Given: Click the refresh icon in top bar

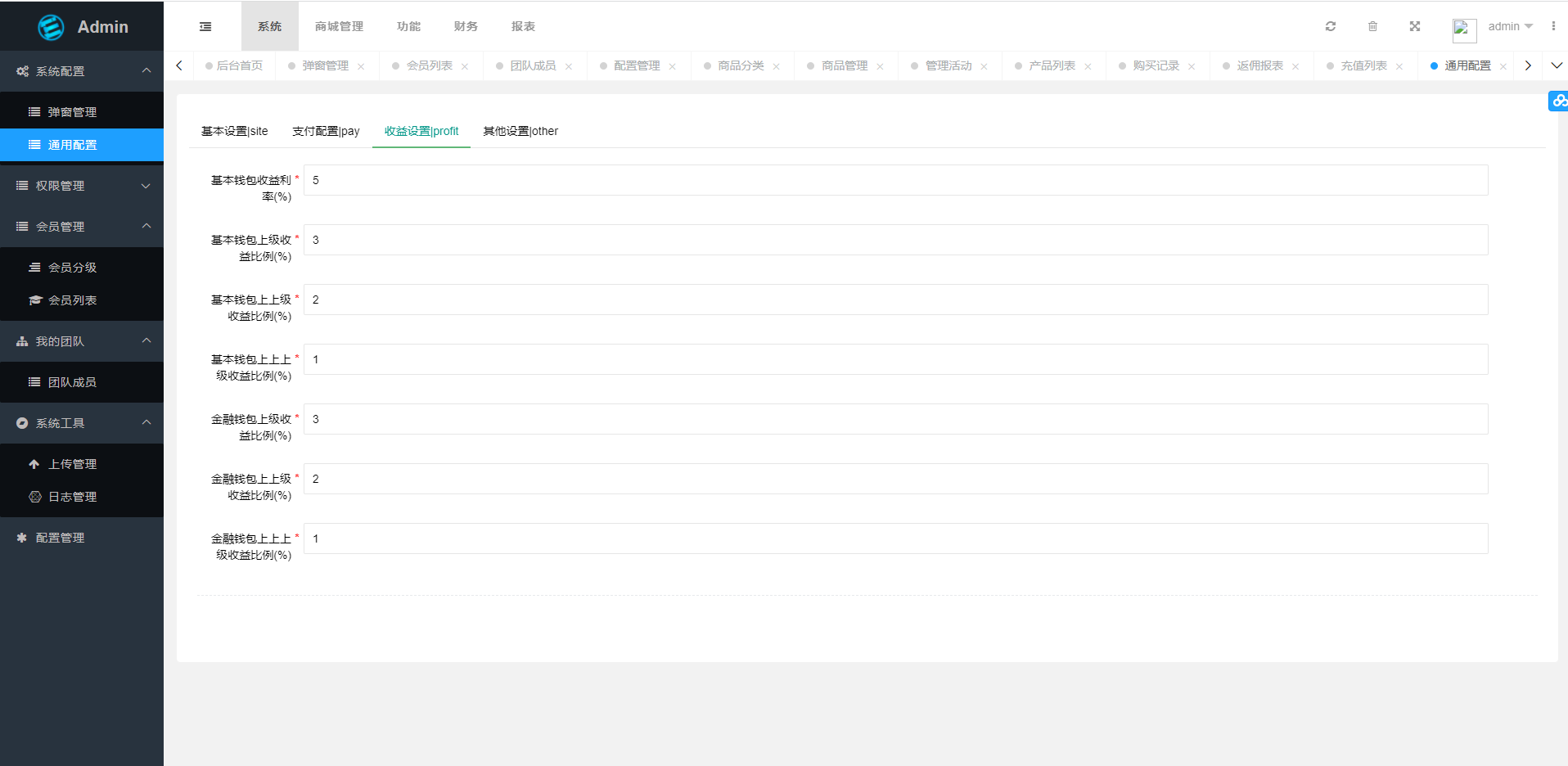Looking at the screenshot, I should click(x=1331, y=26).
